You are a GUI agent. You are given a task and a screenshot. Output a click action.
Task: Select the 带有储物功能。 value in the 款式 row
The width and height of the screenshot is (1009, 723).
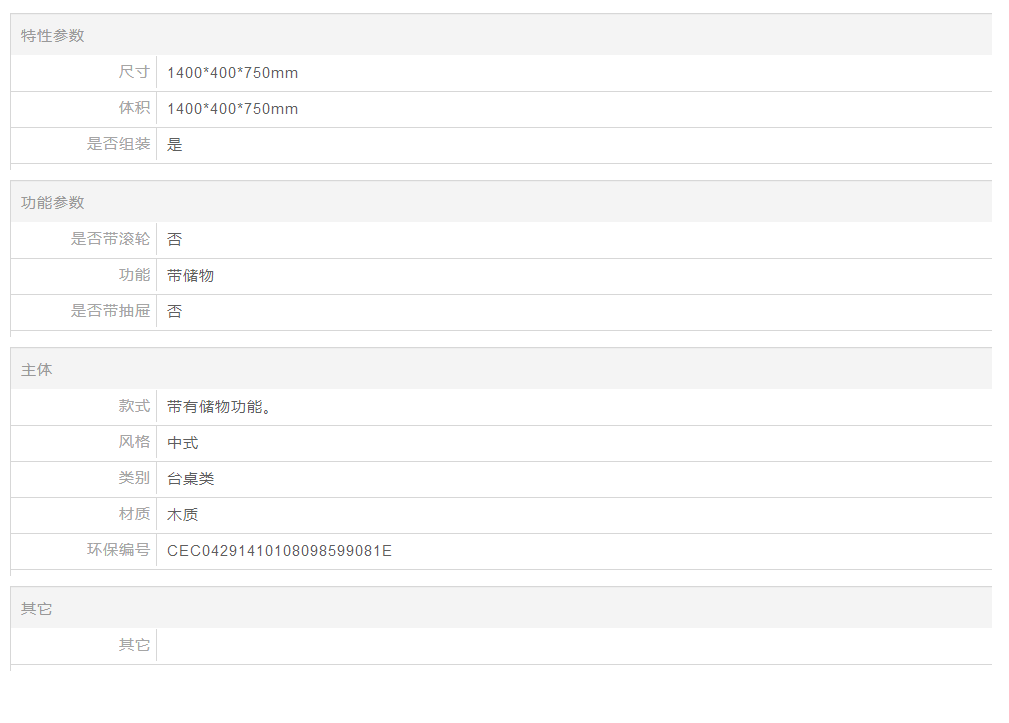coord(219,407)
